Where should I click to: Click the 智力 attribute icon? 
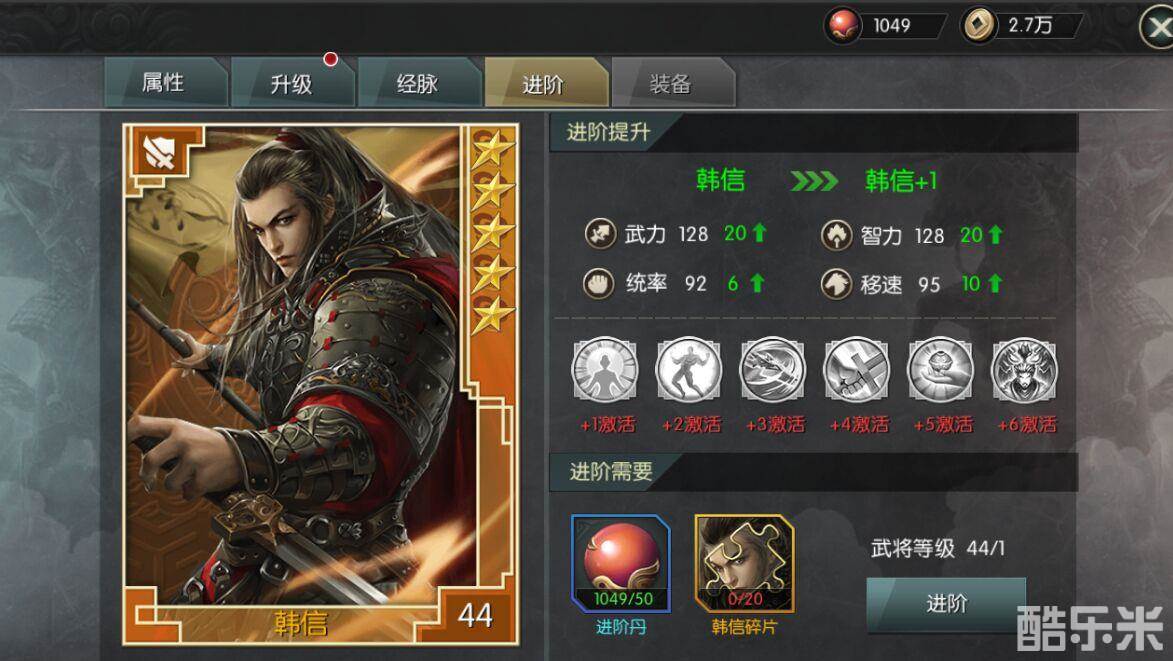point(836,235)
